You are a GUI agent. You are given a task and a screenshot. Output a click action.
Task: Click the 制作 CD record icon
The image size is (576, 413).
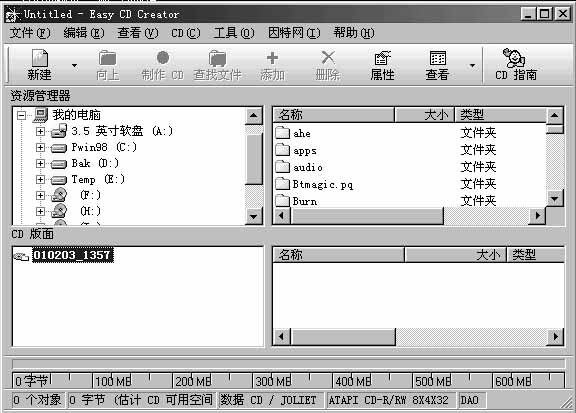pyautogui.click(x=163, y=58)
